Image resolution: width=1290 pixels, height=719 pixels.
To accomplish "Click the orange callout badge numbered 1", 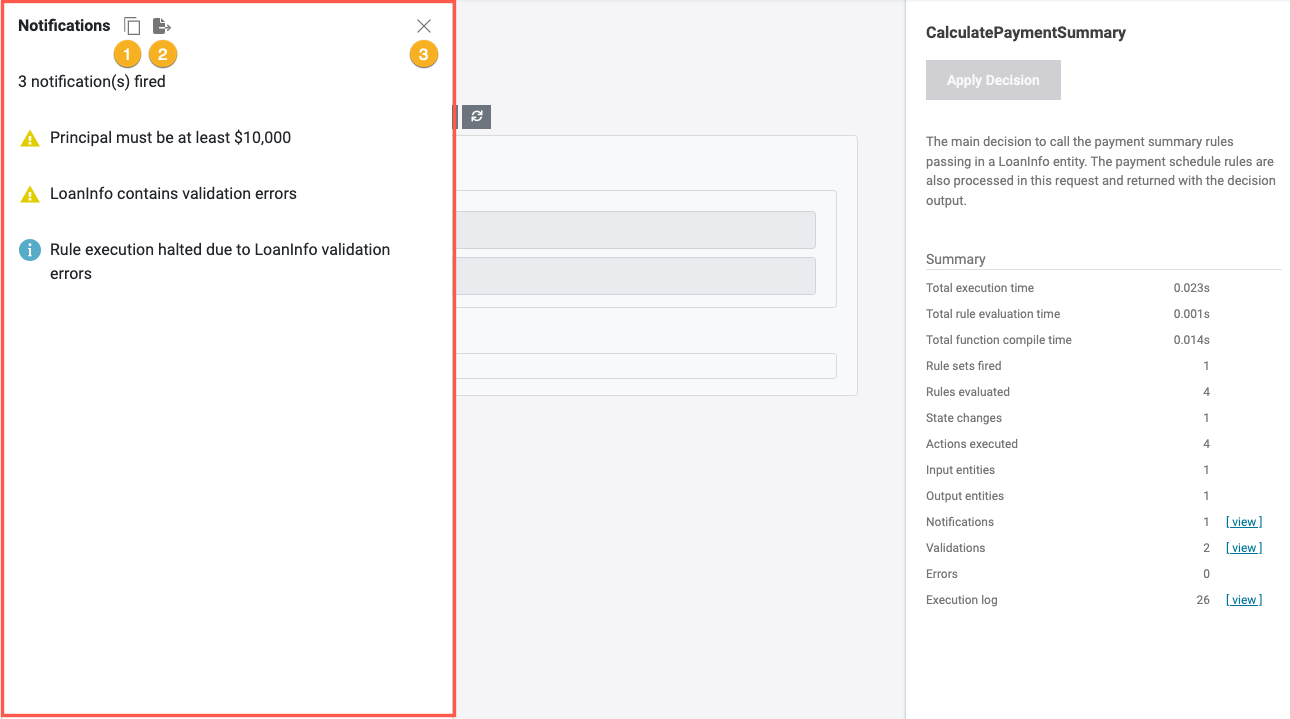I will click(x=127, y=54).
